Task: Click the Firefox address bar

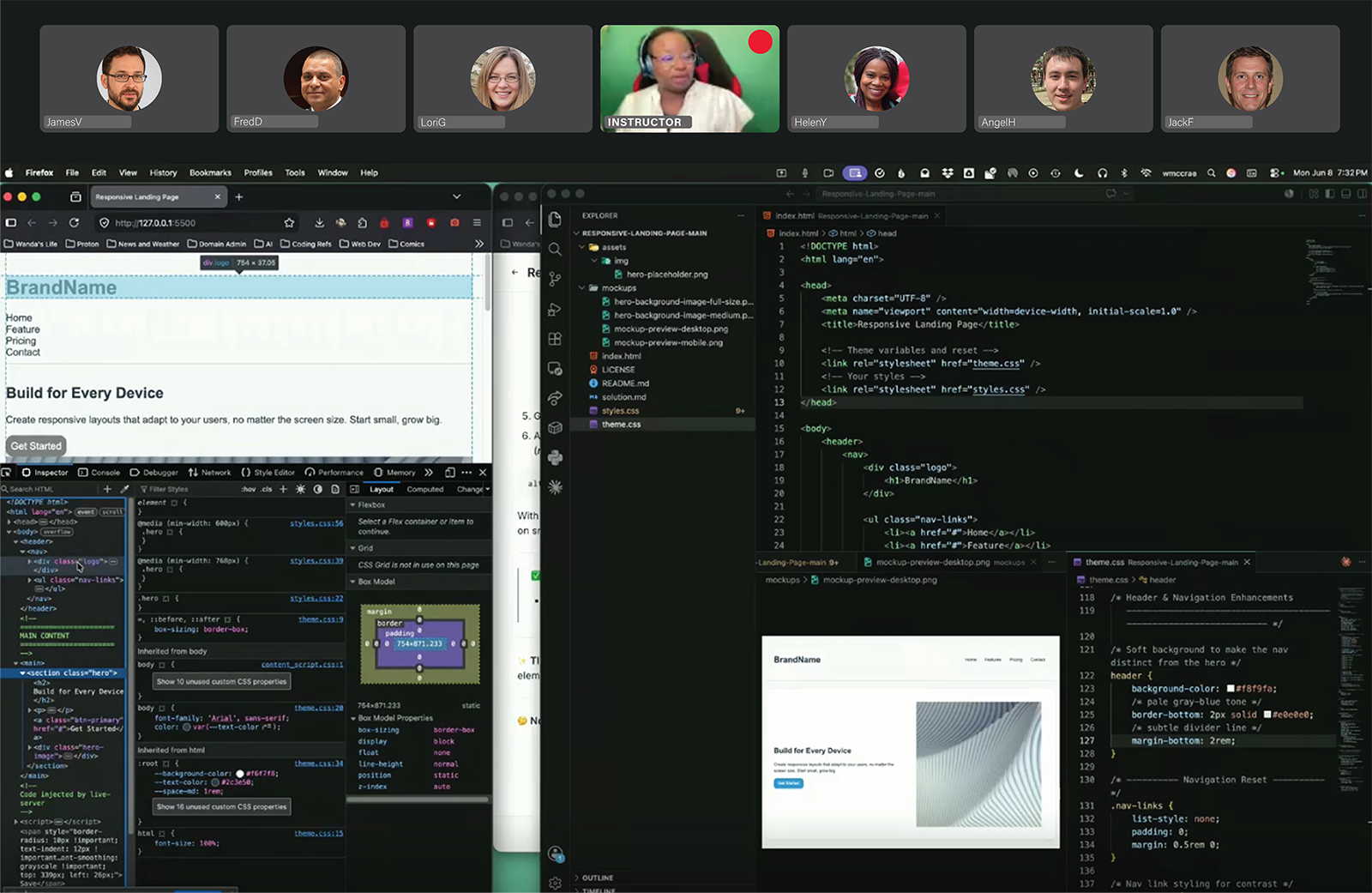Action: [x=195, y=223]
